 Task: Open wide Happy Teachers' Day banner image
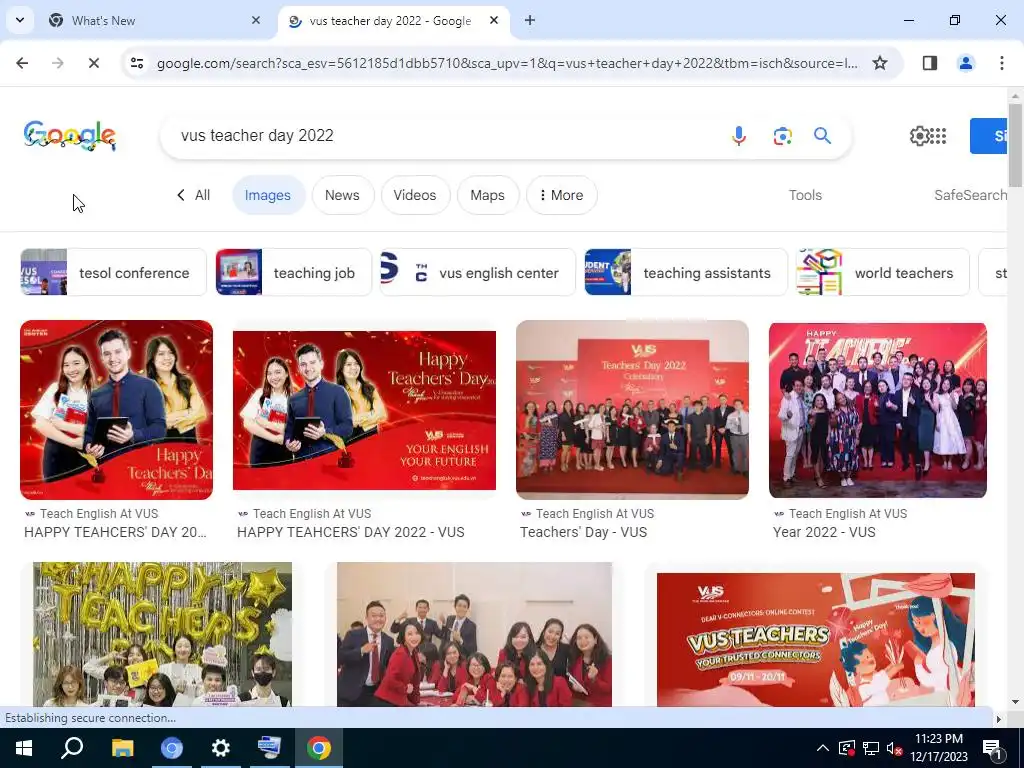(364, 410)
